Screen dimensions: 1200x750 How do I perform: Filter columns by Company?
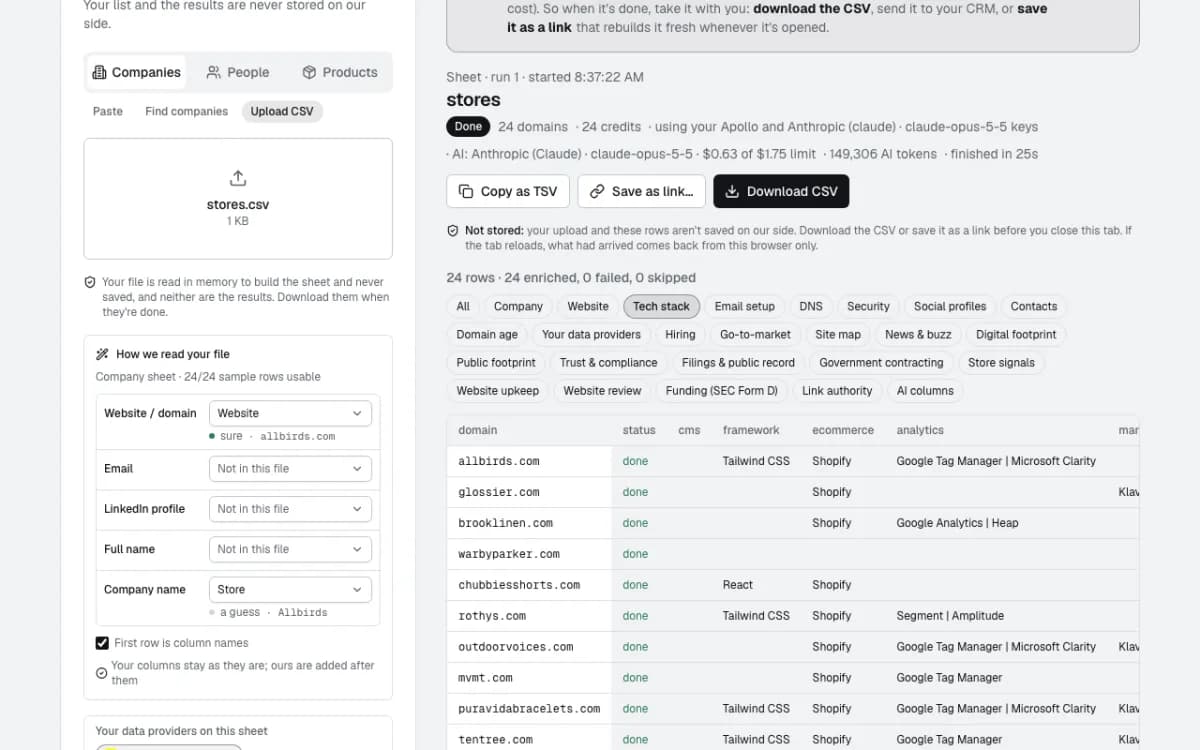518,306
